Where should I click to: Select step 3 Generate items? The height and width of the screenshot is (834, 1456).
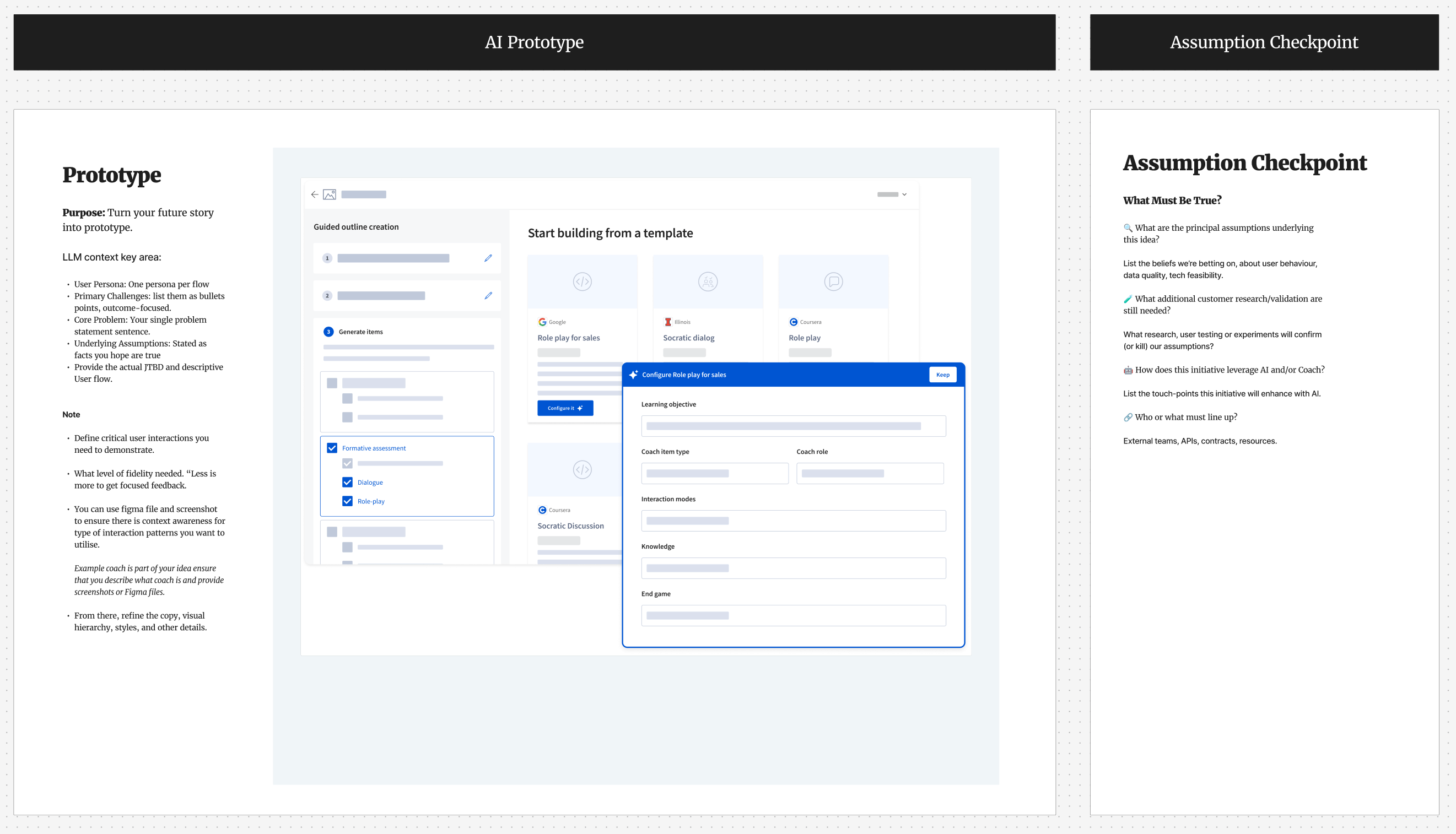point(360,332)
